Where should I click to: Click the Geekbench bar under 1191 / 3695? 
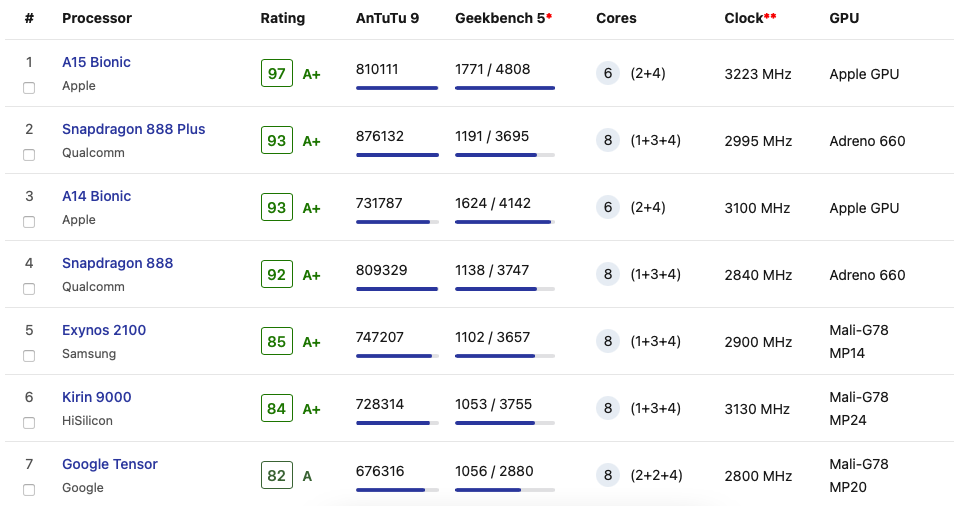[x=505, y=155]
